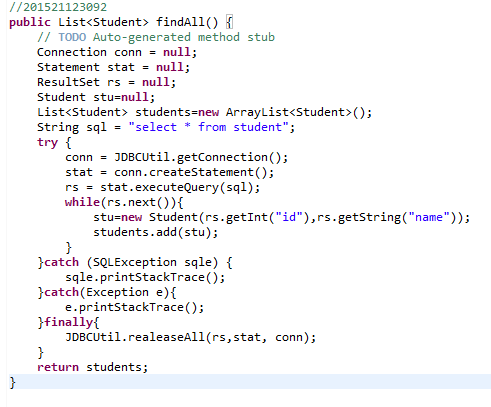Click the line "Statement stat = null;"
The height and width of the screenshot is (407, 491).
(113, 67)
